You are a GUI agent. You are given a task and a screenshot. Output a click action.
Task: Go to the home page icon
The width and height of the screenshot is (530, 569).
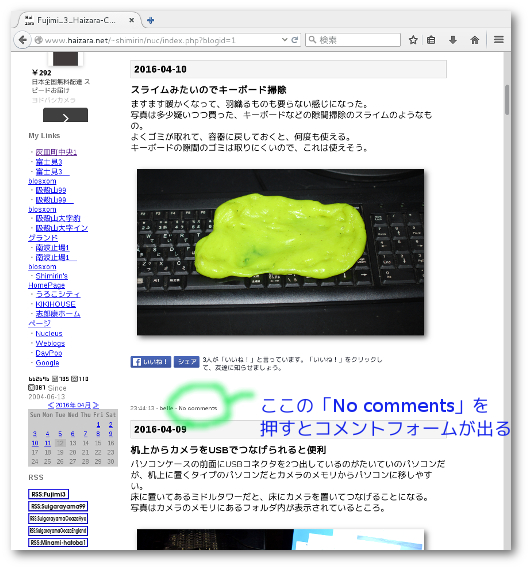coord(474,40)
